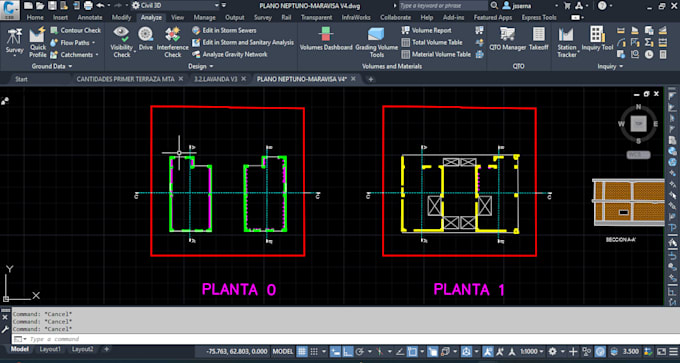Click Edit in Storm and Sanitary Analysis
The width and height of the screenshot is (680, 363).
[x=243, y=43]
